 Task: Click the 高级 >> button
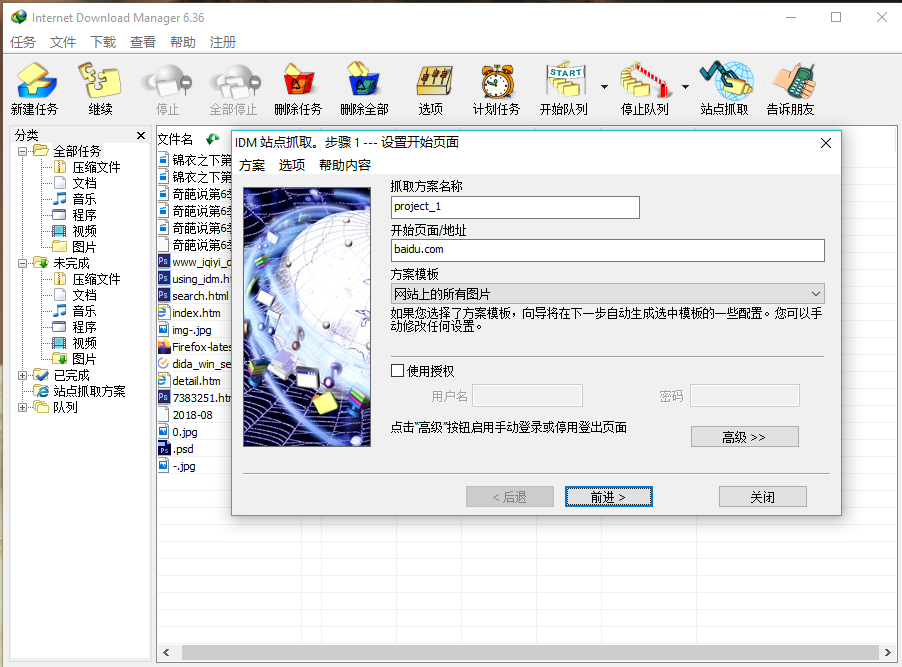[744, 437]
